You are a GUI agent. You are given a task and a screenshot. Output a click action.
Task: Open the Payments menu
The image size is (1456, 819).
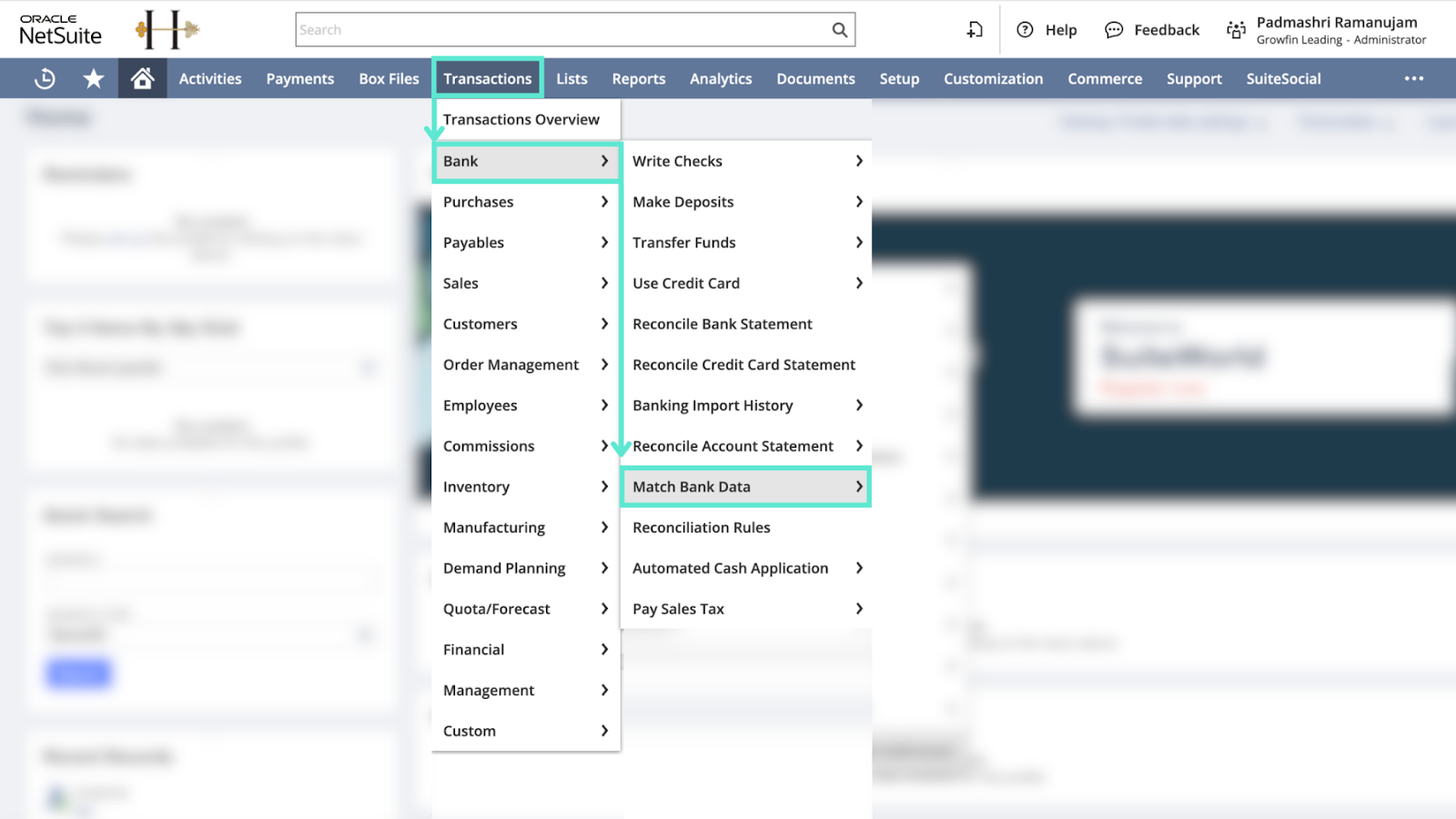300,79
